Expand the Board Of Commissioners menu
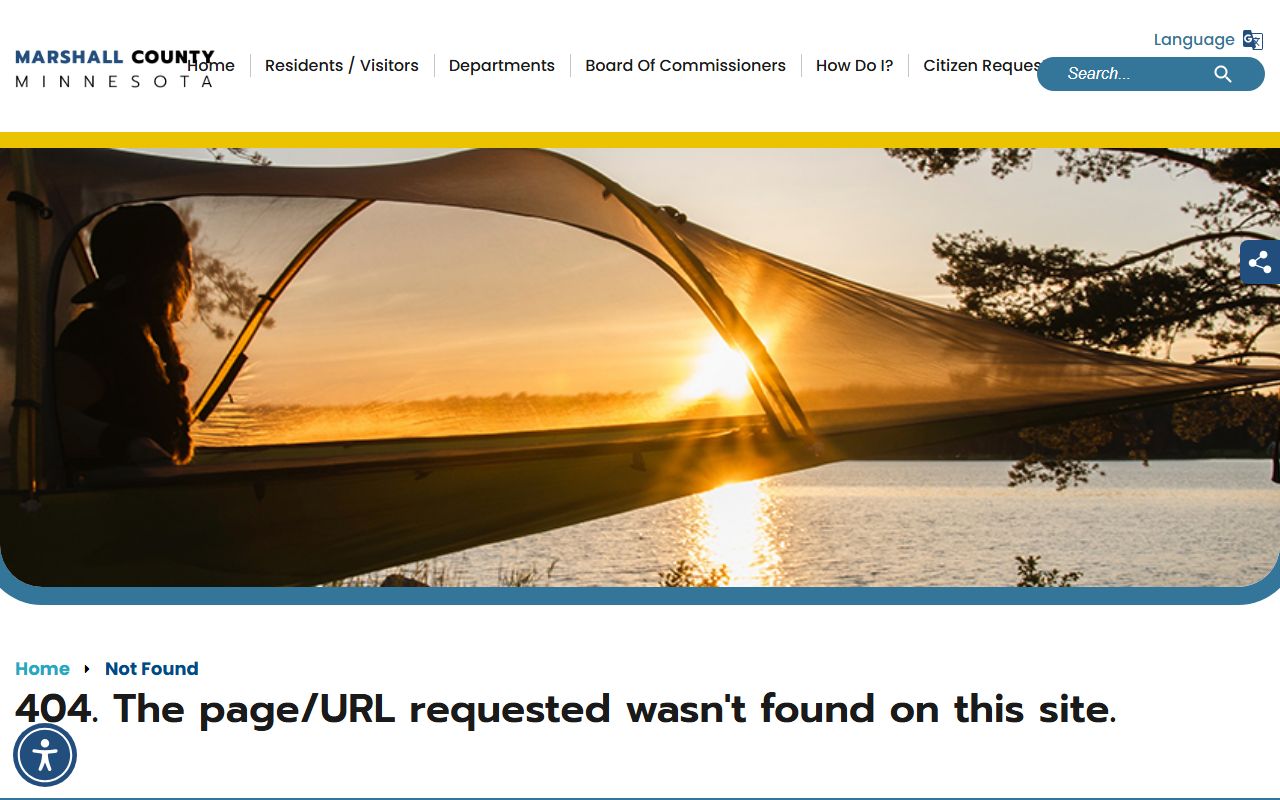The height and width of the screenshot is (800, 1280). [x=686, y=66]
